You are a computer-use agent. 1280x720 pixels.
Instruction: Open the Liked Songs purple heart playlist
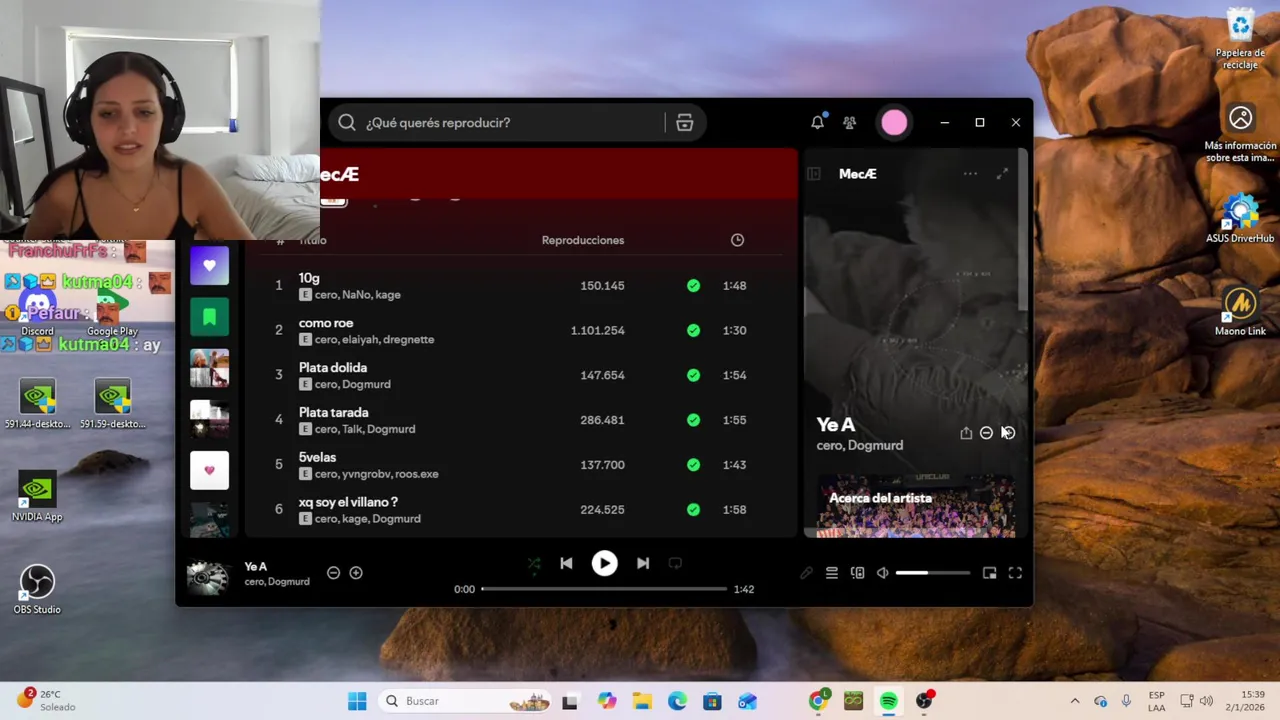coord(209,265)
